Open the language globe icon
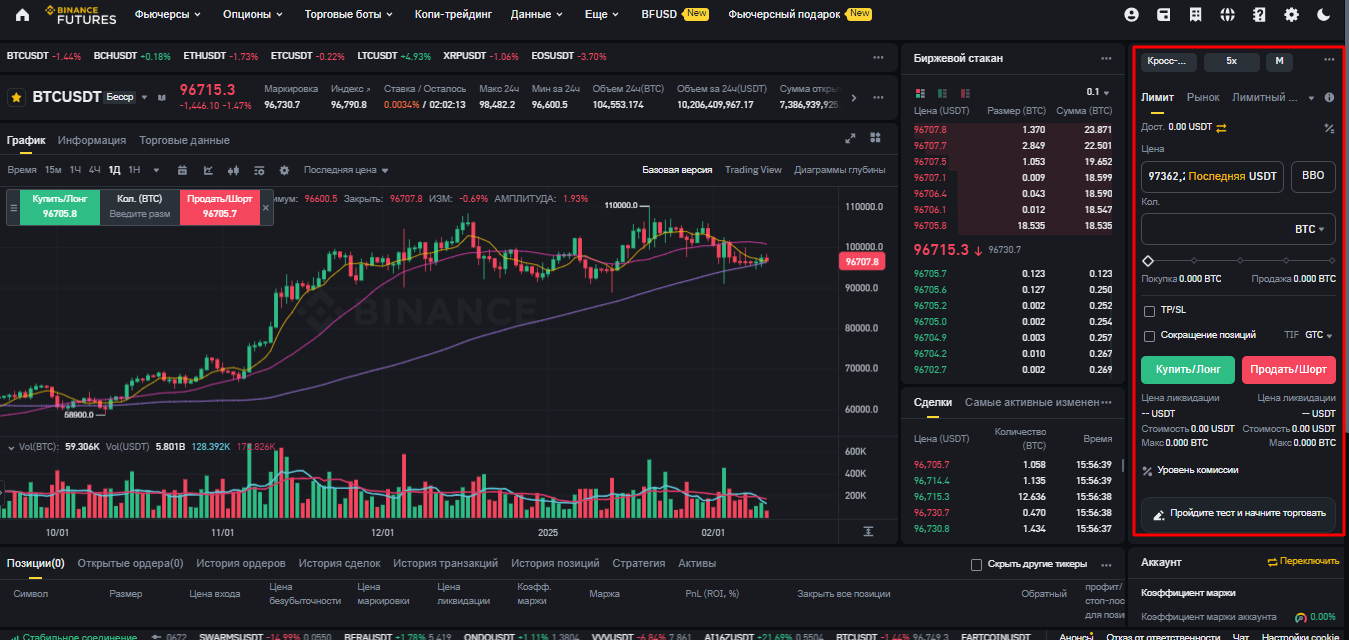 1227,15
